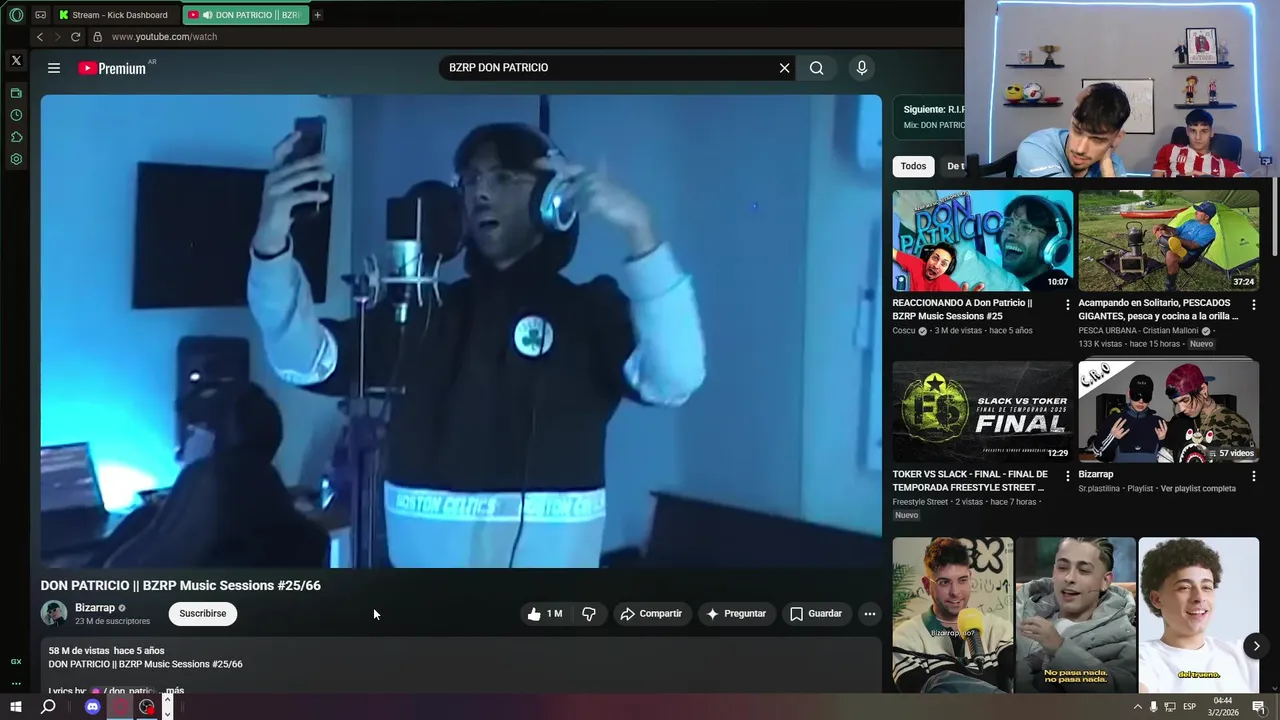Clear the search query with X
Image resolution: width=1280 pixels, height=720 pixels.
coord(785,68)
